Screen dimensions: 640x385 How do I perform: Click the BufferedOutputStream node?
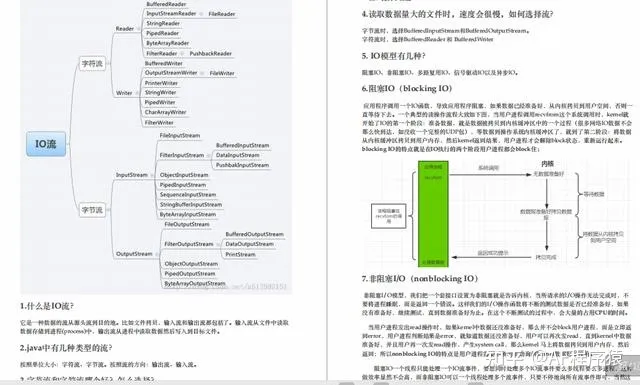pos(254,234)
